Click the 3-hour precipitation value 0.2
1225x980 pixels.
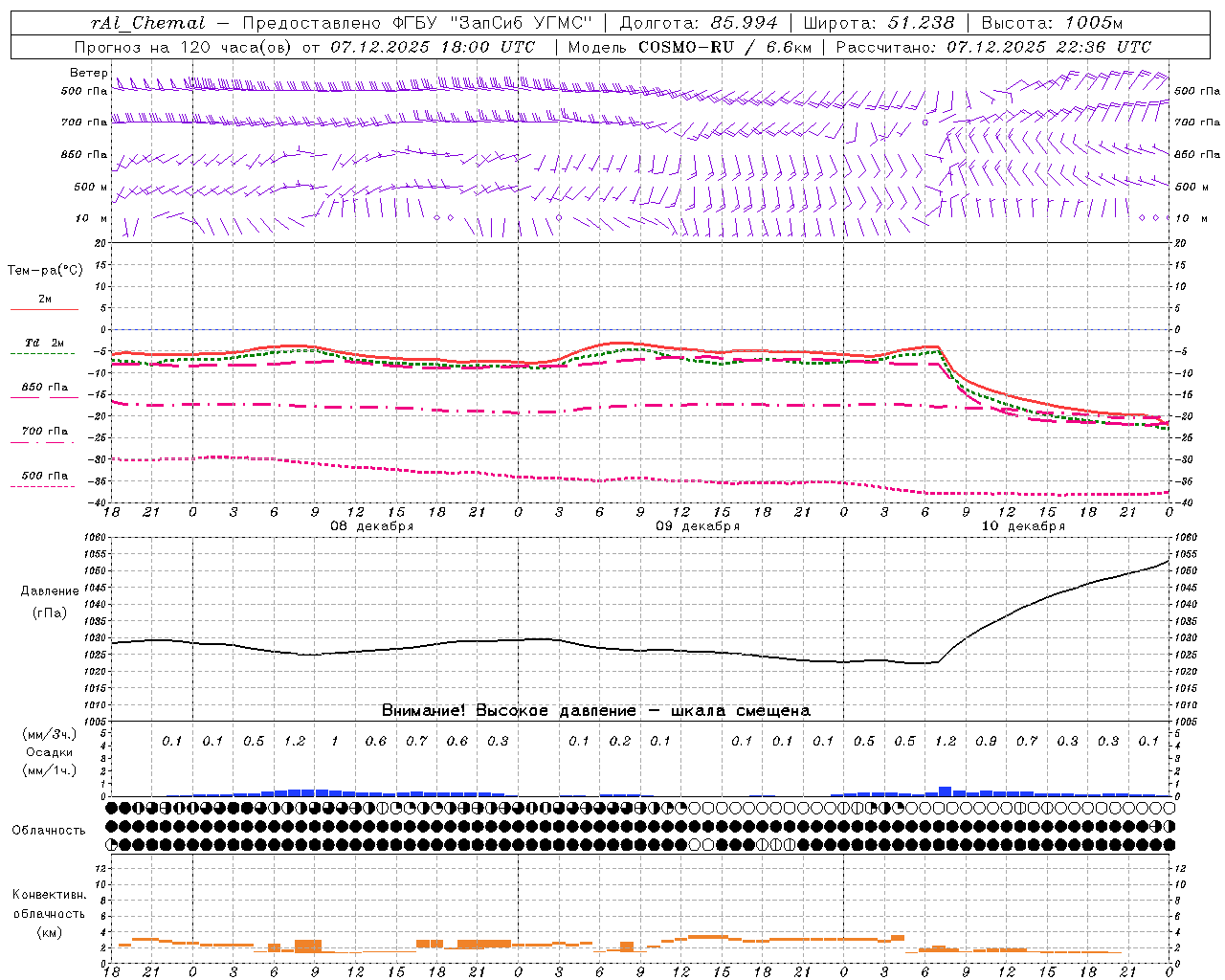[620, 741]
